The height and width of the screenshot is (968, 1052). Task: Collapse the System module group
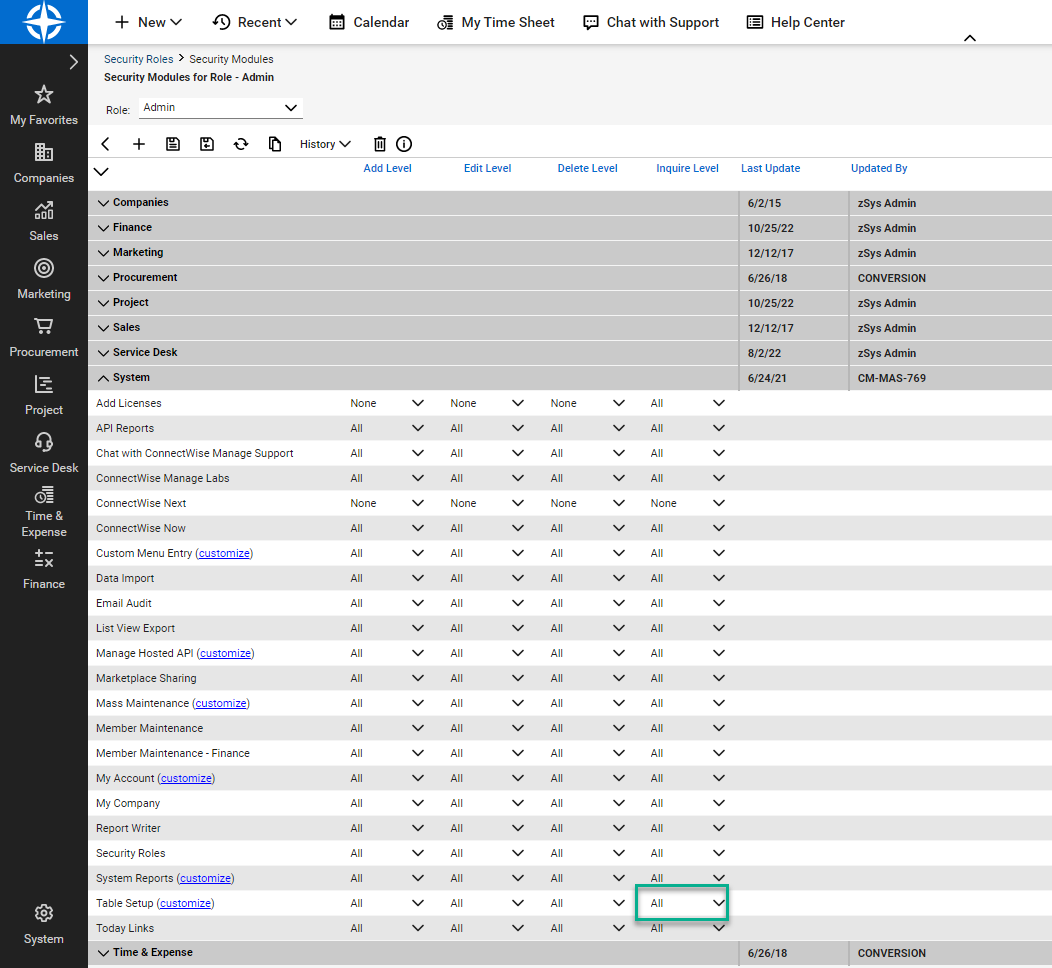pos(103,378)
